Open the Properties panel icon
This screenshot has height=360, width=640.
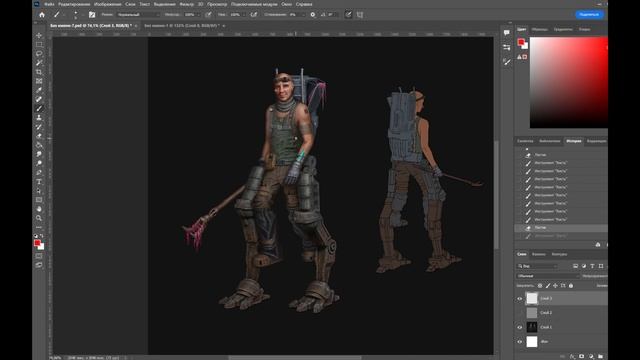[507, 47]
